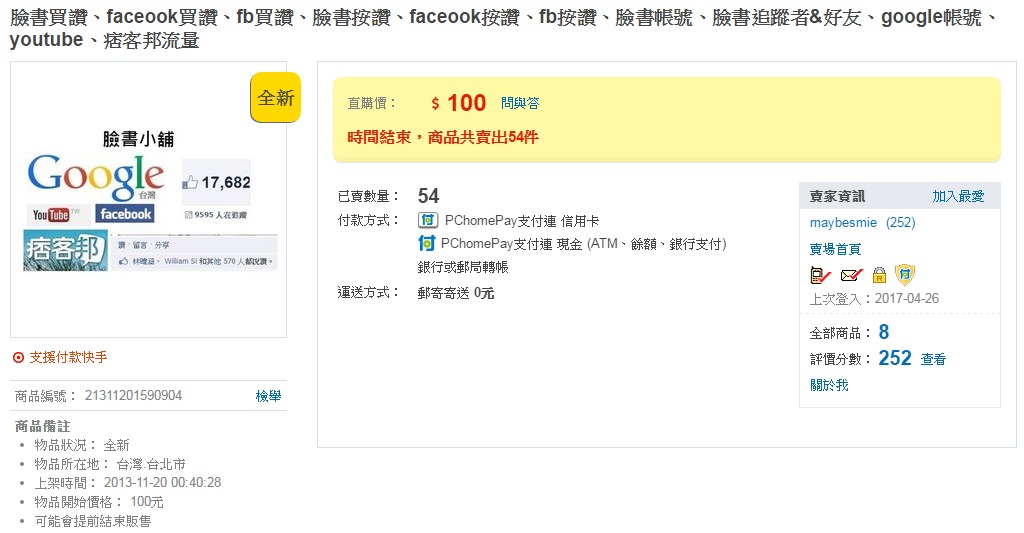This screenshot has width=1024, height=533.
Task: Click the seller's total items count 8
Action: click(x=884, y=332)
